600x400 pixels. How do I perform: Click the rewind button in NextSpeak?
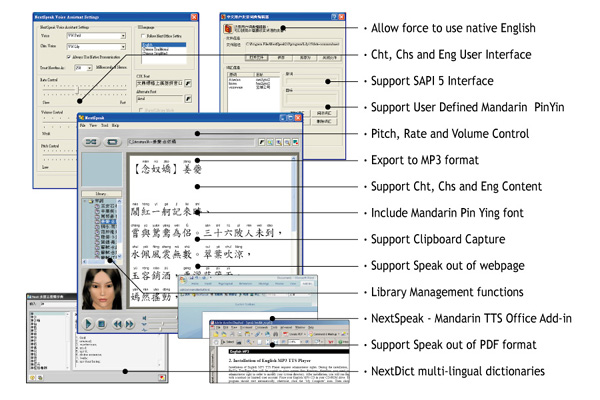coord(117,324)
